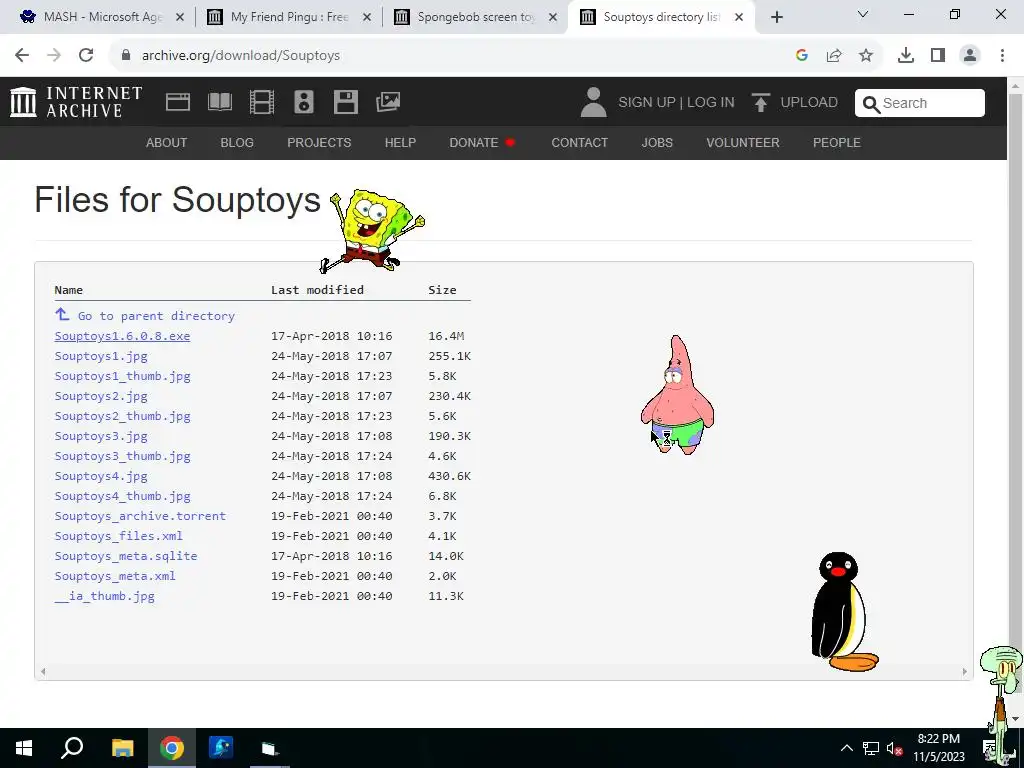Switch to MASH - Microsoft Agent tab
The height and width of the screenshot is (768, 1024).
[x=102, y=17]
